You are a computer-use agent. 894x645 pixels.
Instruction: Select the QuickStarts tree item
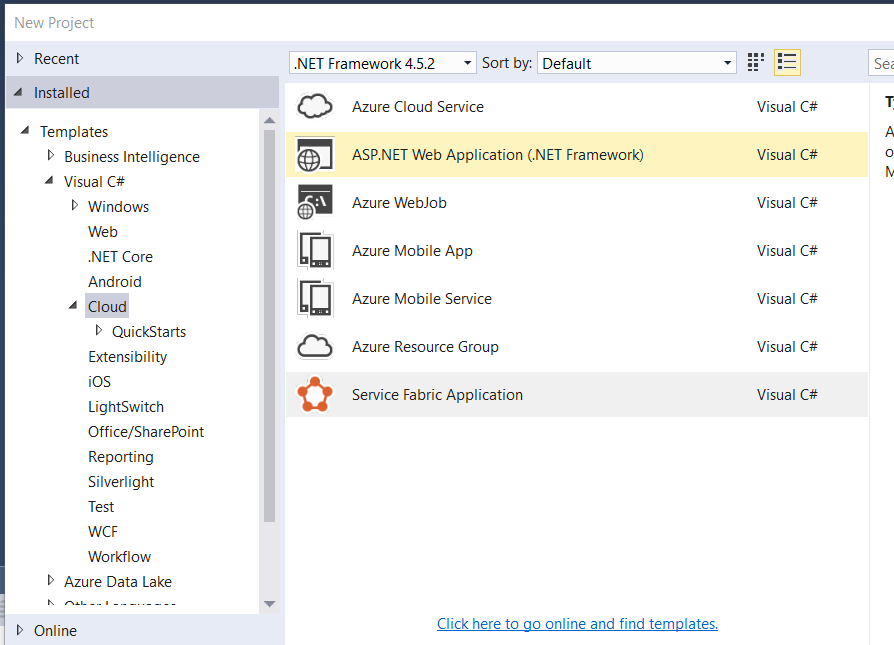coord(149,332)
